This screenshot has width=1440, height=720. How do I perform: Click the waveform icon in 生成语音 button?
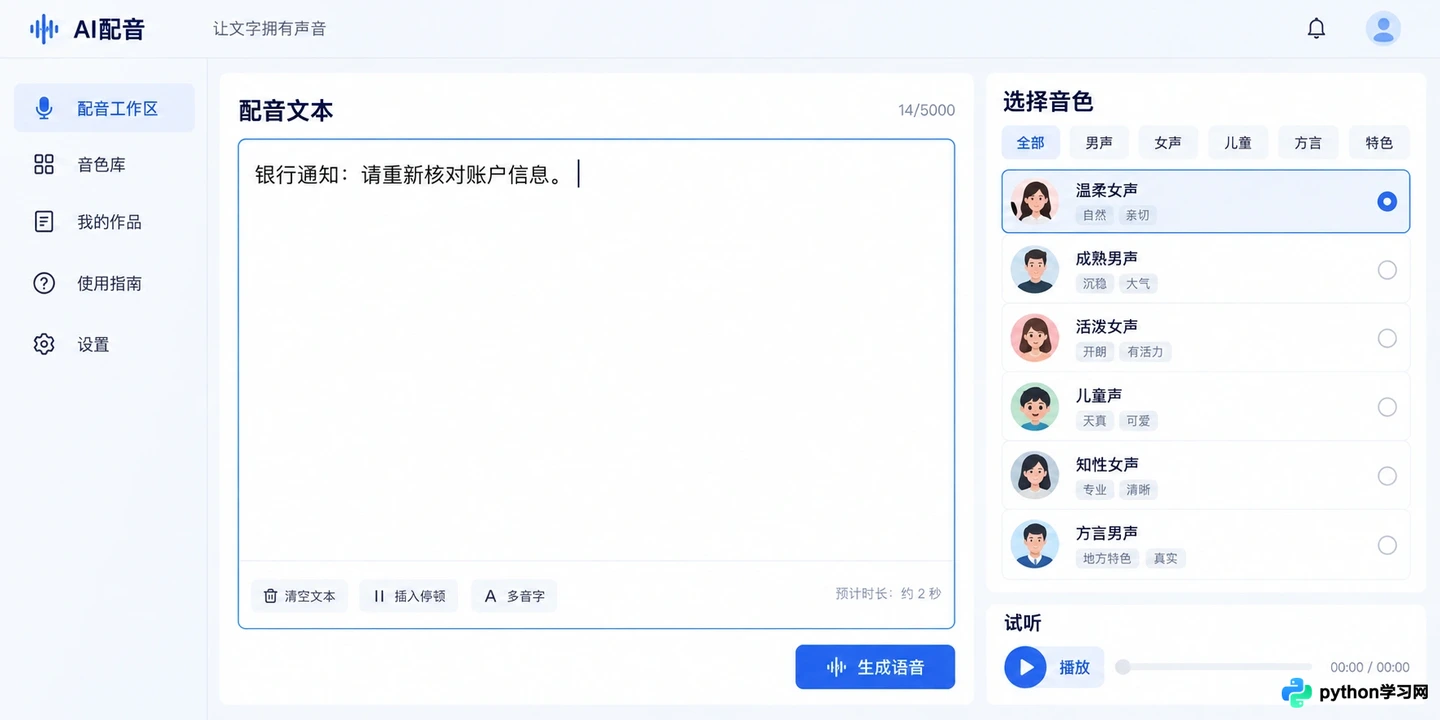pyautogui.click(x=836, y=667)
